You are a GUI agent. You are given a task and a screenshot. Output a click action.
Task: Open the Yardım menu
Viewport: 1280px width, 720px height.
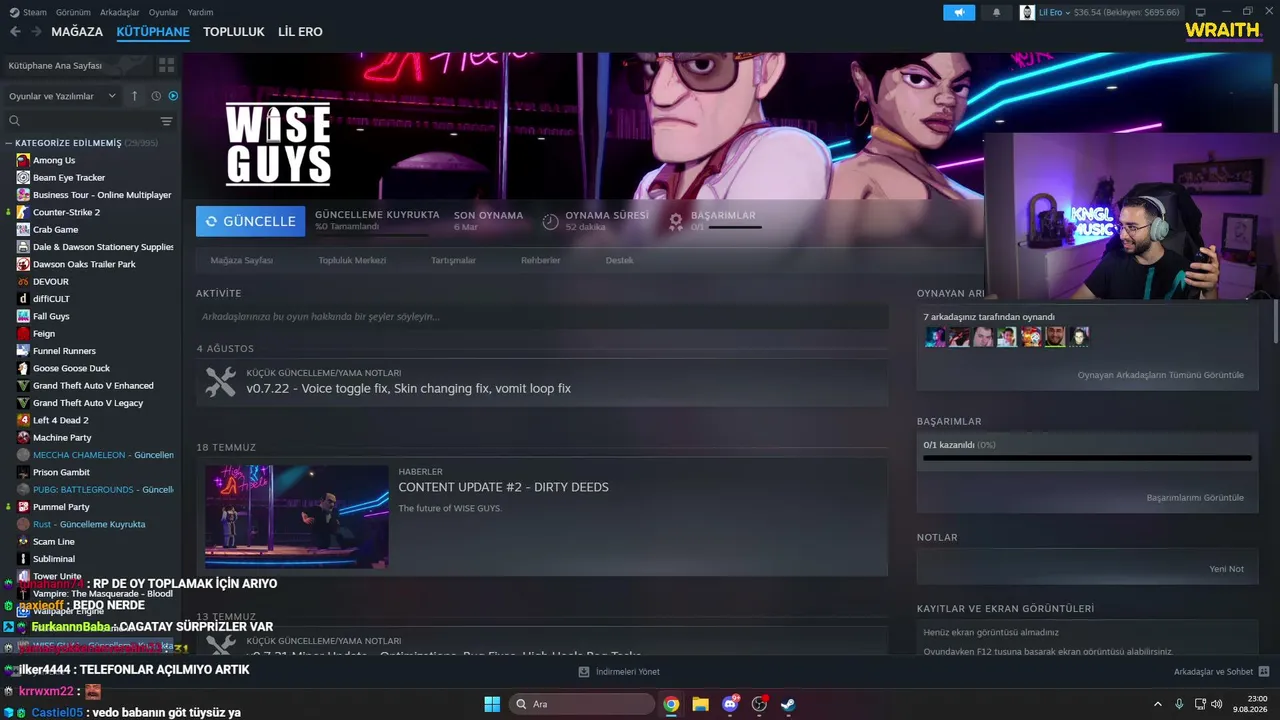(200, 13)
